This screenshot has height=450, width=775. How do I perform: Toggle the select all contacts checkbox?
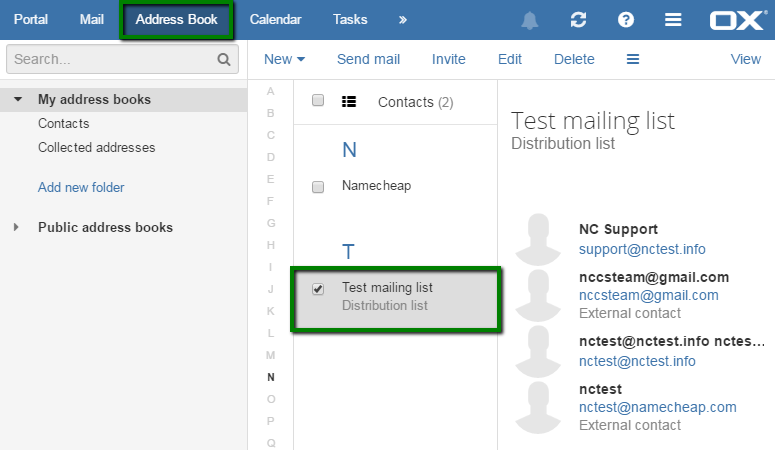(x=318, y=100)
